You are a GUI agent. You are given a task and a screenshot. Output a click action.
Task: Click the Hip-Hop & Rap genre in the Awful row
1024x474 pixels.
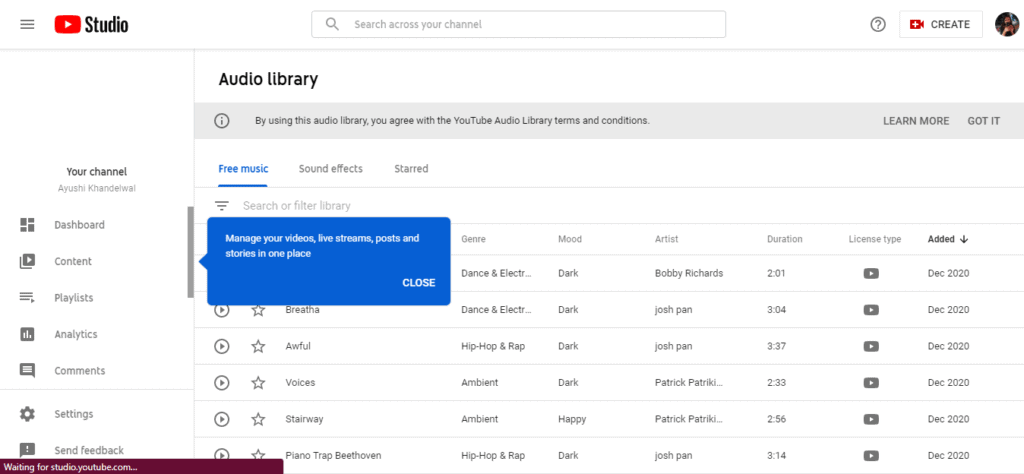coord(493,347)
